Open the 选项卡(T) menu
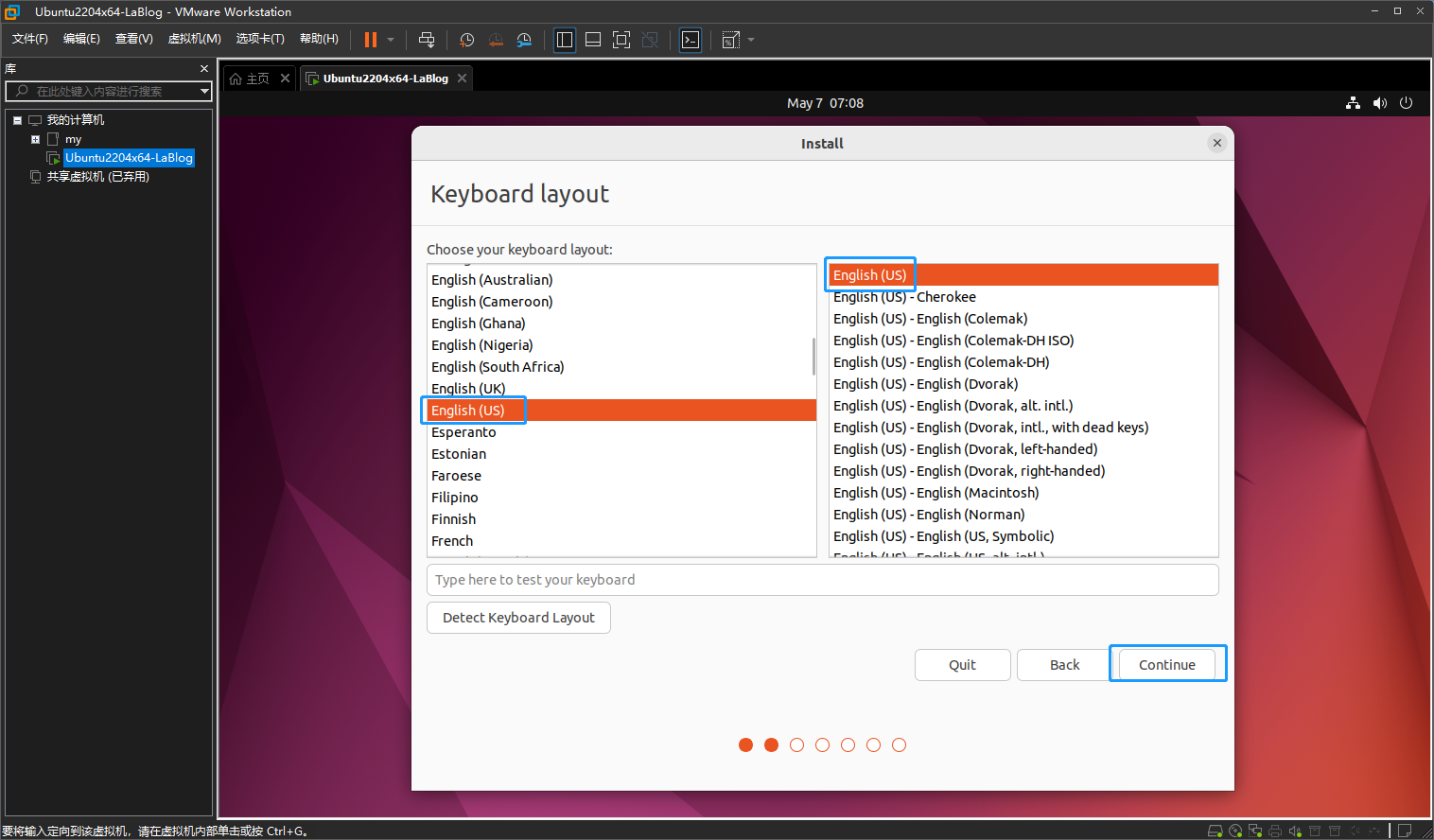Image resolution: width=1434 pixels, height=840 pixels. point(260,39)
